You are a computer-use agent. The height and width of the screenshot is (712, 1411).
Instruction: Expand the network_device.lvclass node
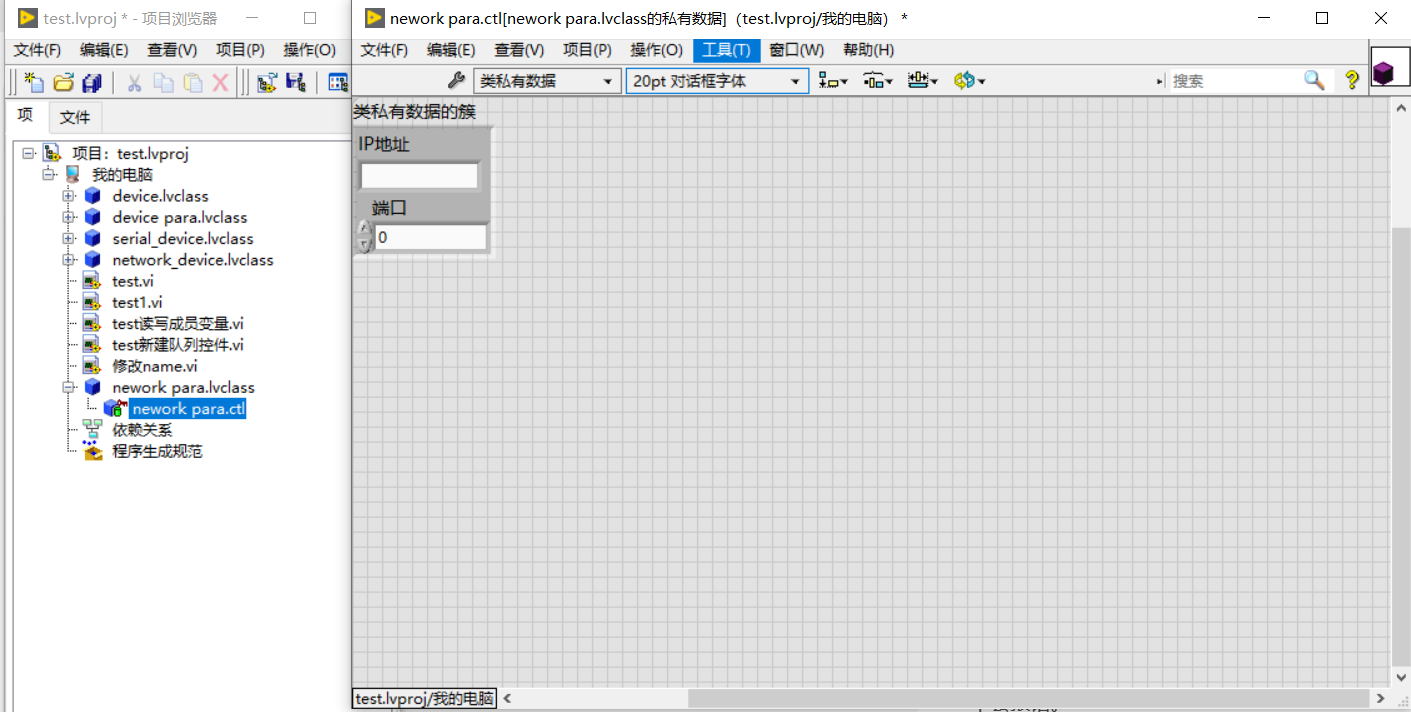69,260
